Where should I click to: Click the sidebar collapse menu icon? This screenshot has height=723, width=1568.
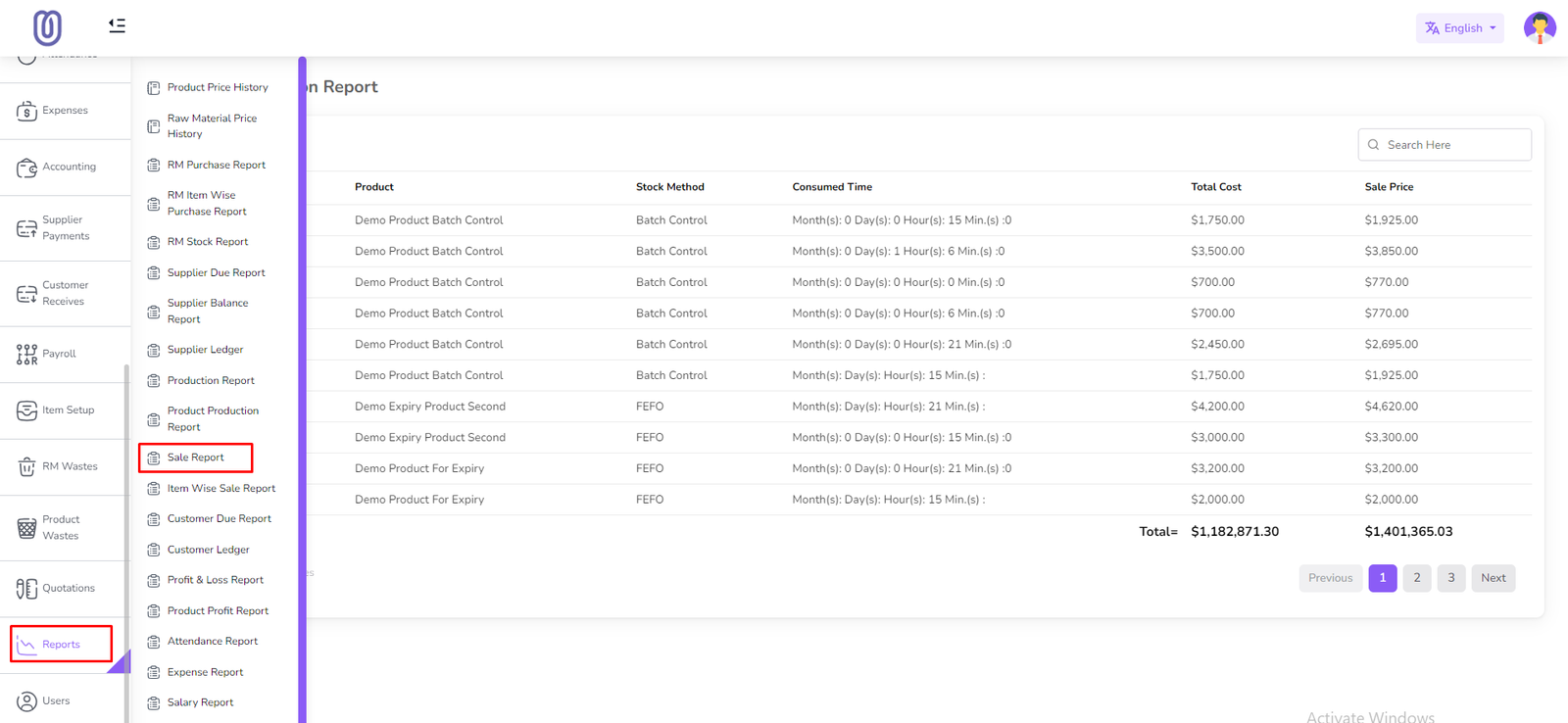pyautogui.click(x=117, y=25)
